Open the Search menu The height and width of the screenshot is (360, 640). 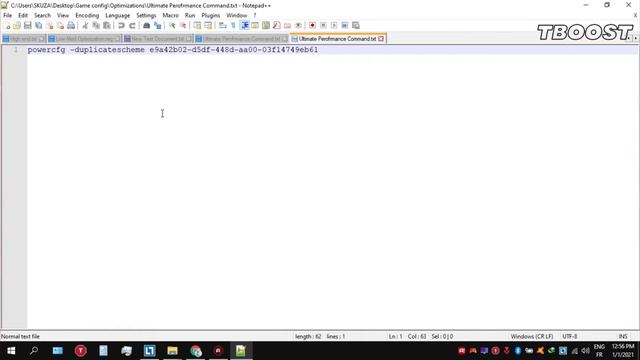(42, 15)
